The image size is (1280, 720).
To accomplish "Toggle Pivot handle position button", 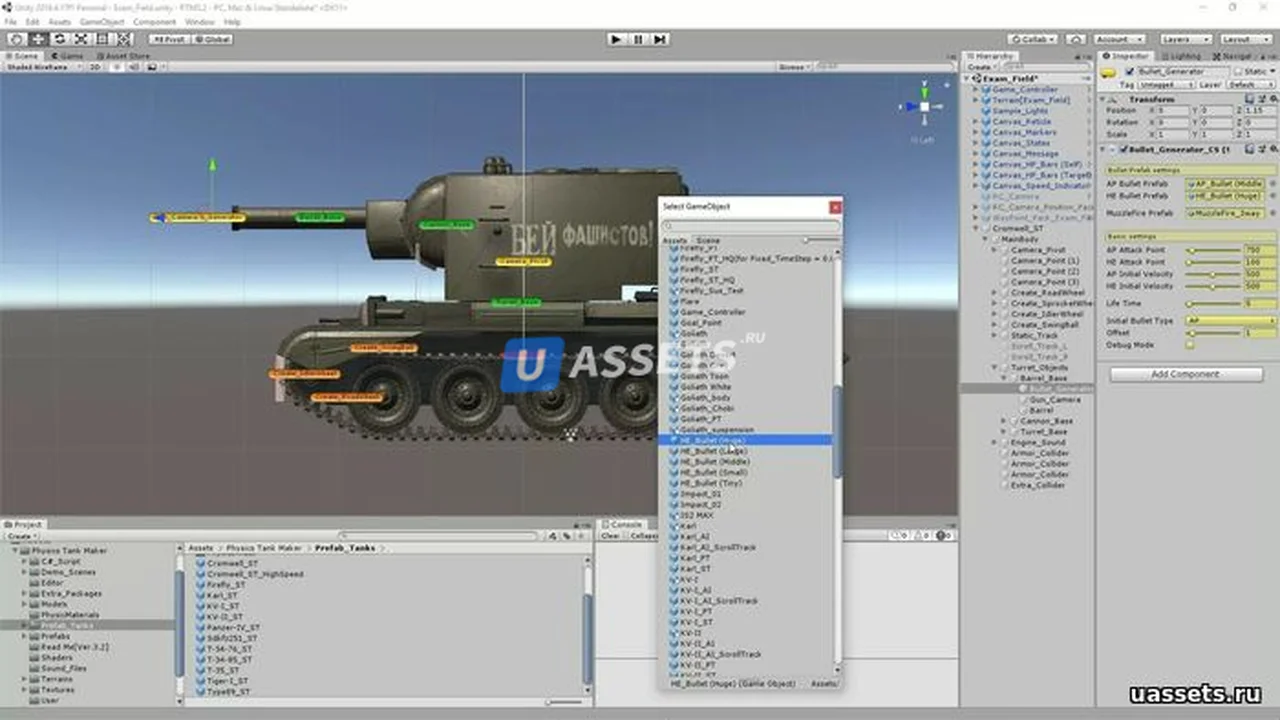I will (x=168, y=39).
